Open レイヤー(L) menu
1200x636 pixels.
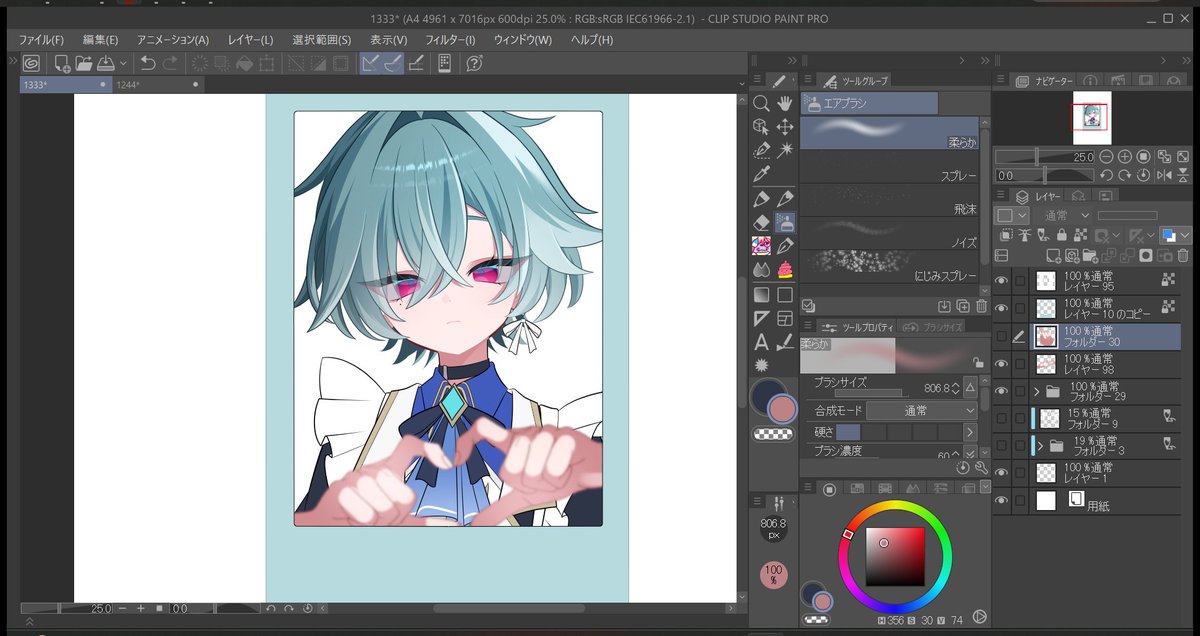click(250, 39)
